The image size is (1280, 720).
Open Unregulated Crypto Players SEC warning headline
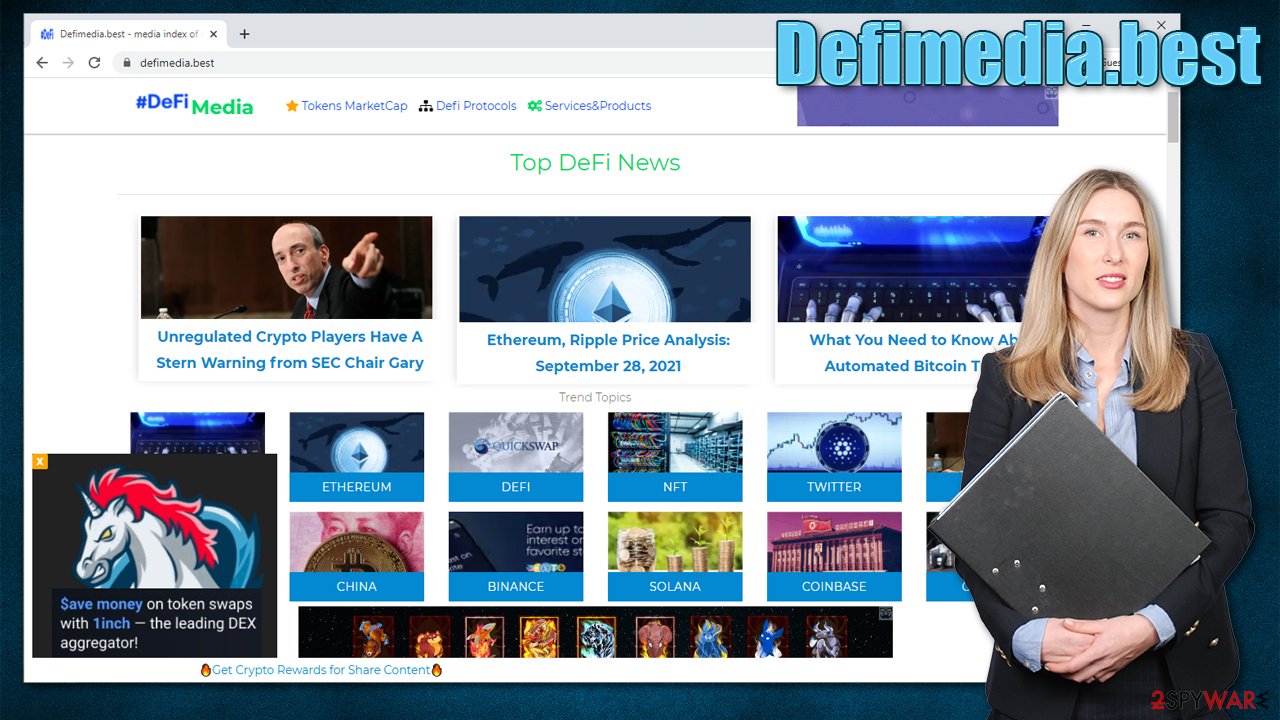[290, 350]
